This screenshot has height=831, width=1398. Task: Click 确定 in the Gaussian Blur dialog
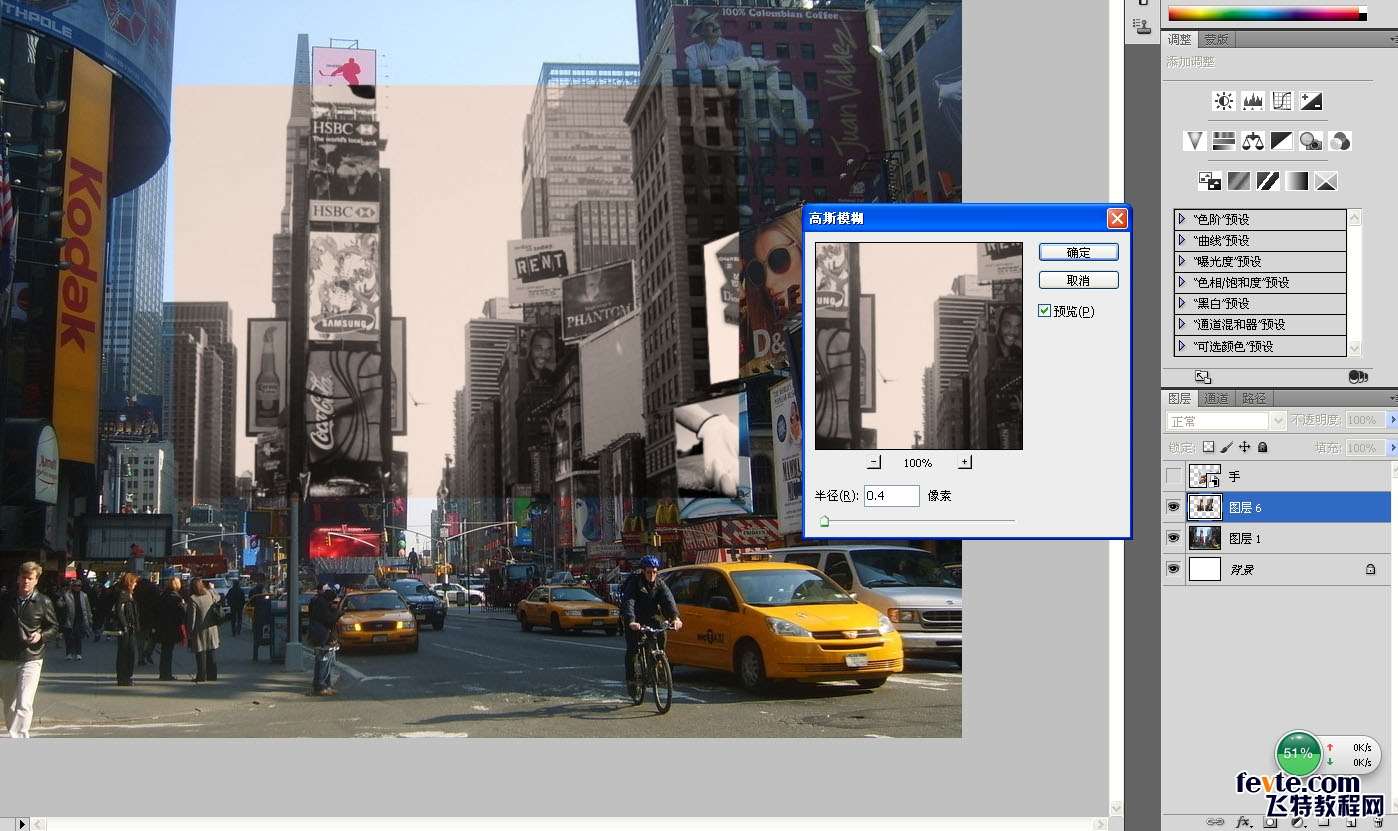point(1078,252)
